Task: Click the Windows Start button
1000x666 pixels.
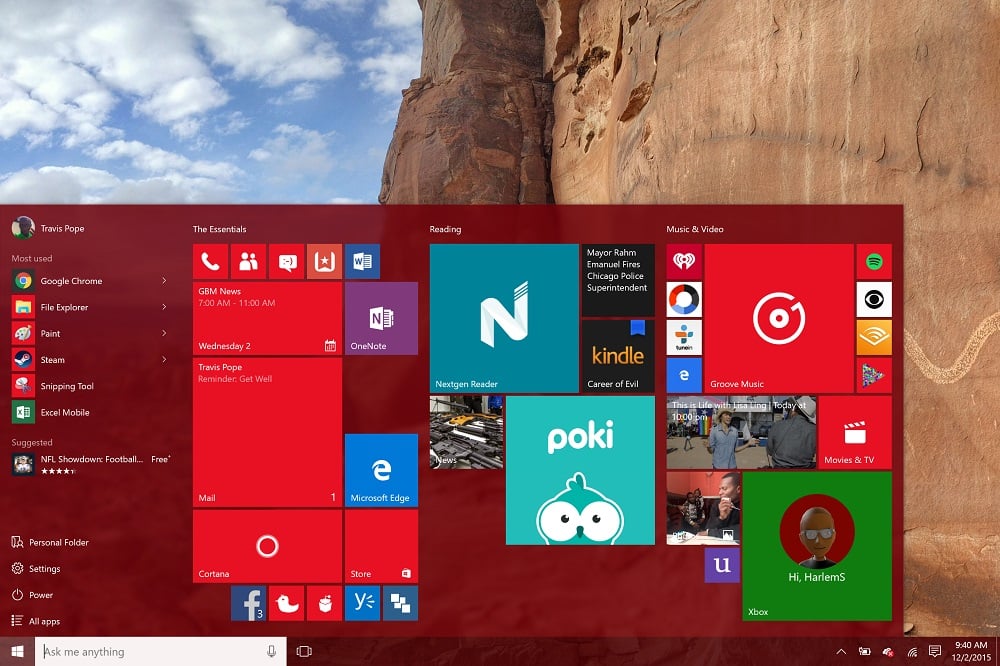Action: 17,651
